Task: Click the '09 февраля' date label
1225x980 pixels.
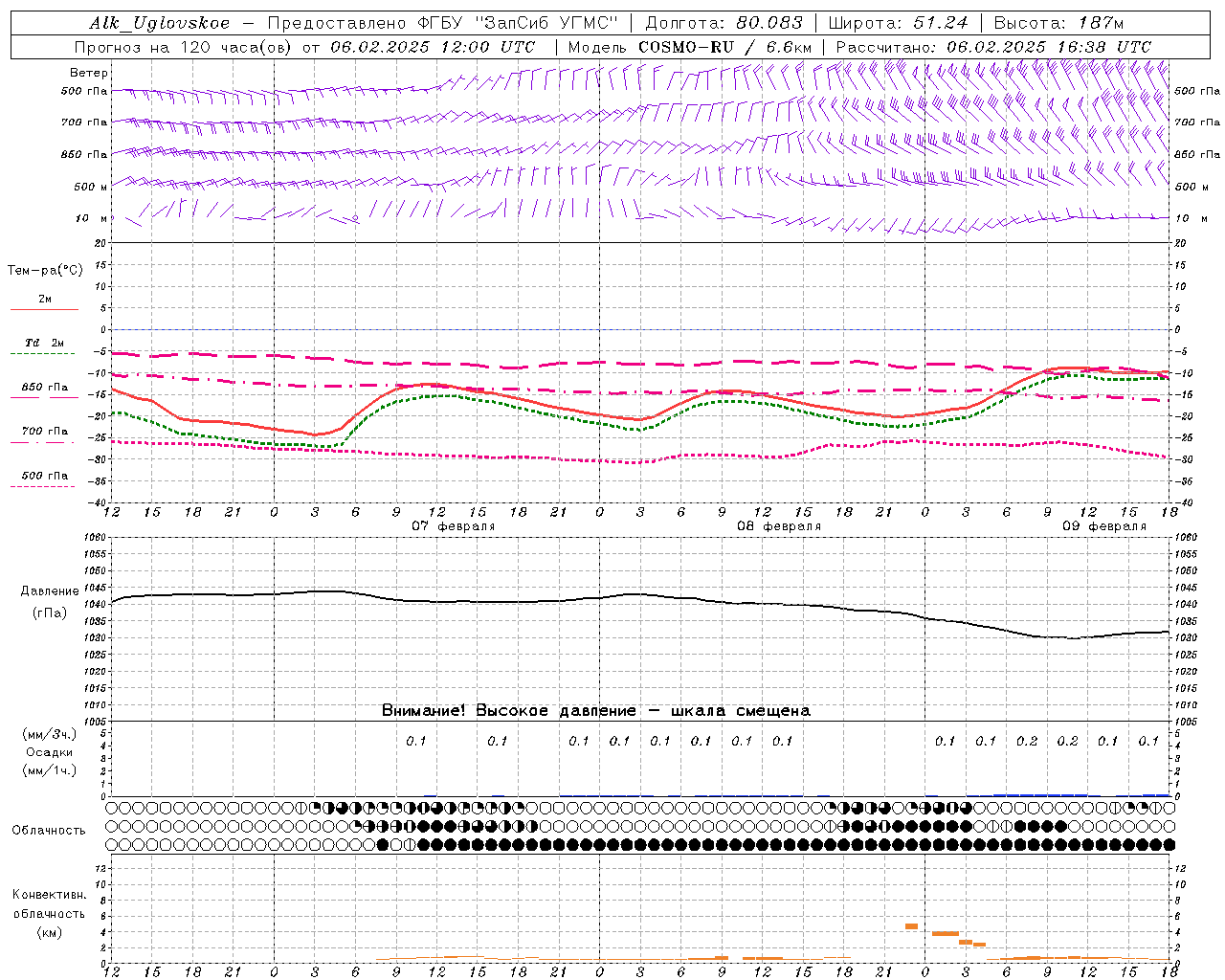Action: (x=1103, y=526)
